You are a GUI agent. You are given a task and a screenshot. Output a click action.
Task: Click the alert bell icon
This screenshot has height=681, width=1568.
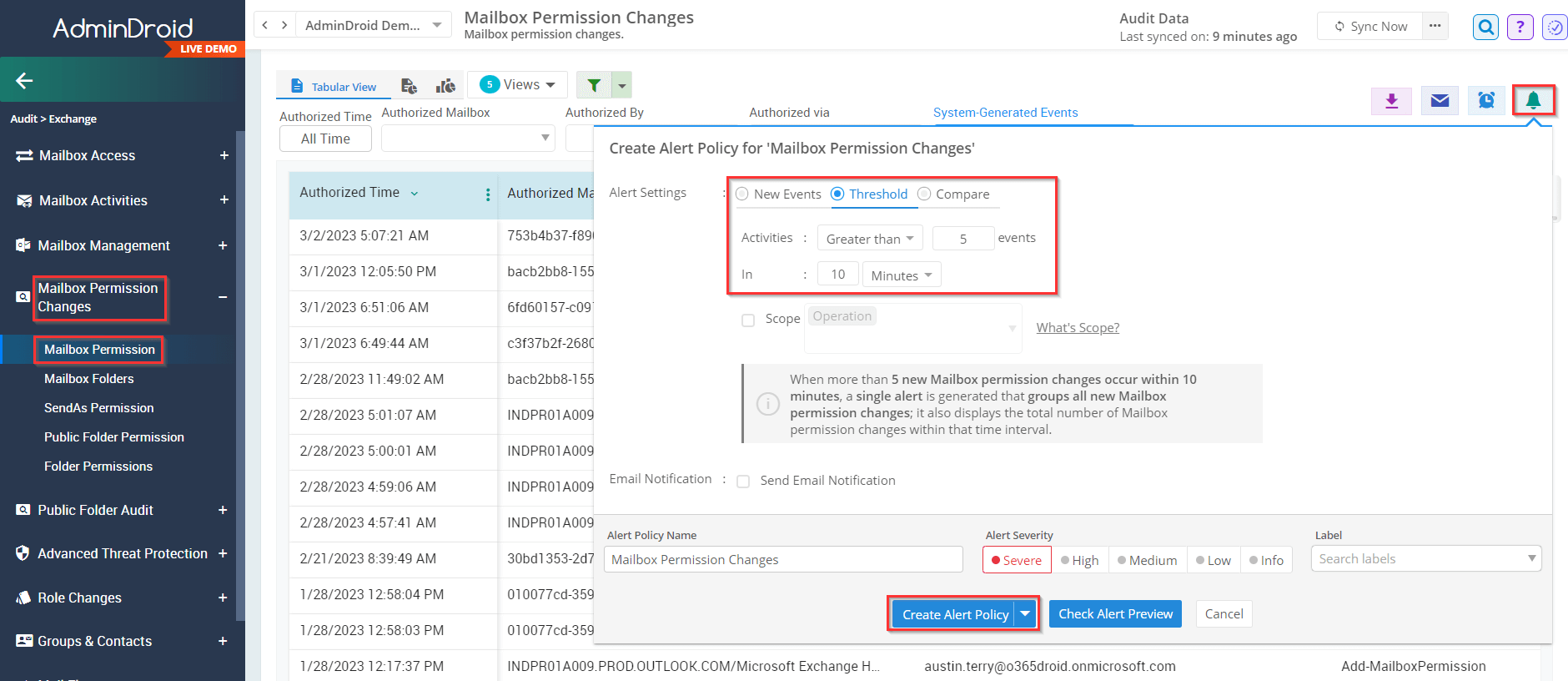(x=1533, y=101)
